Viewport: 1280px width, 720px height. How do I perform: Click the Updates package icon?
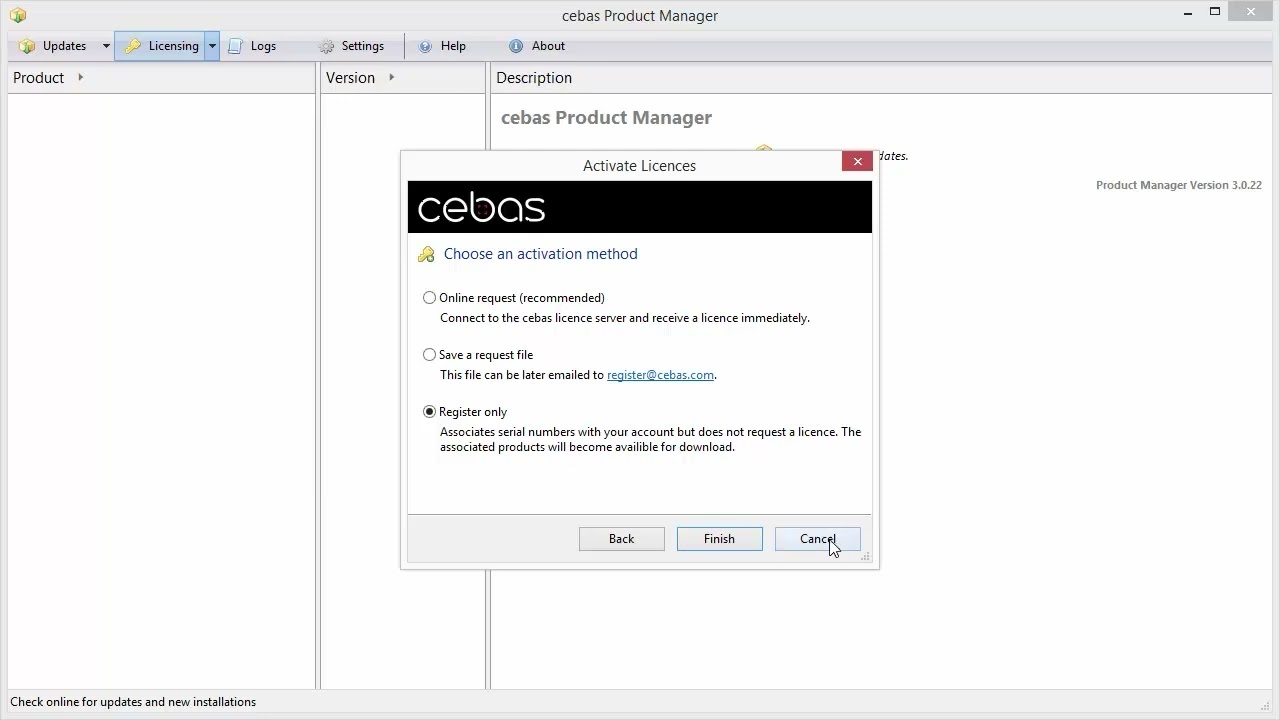[x=27, y=46]
